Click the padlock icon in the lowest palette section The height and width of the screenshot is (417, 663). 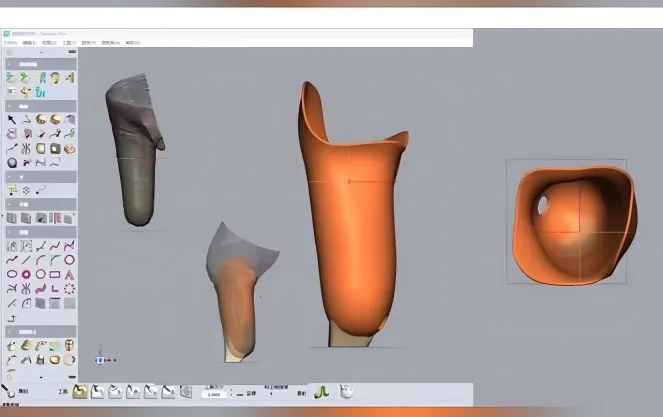coord(41,359)
